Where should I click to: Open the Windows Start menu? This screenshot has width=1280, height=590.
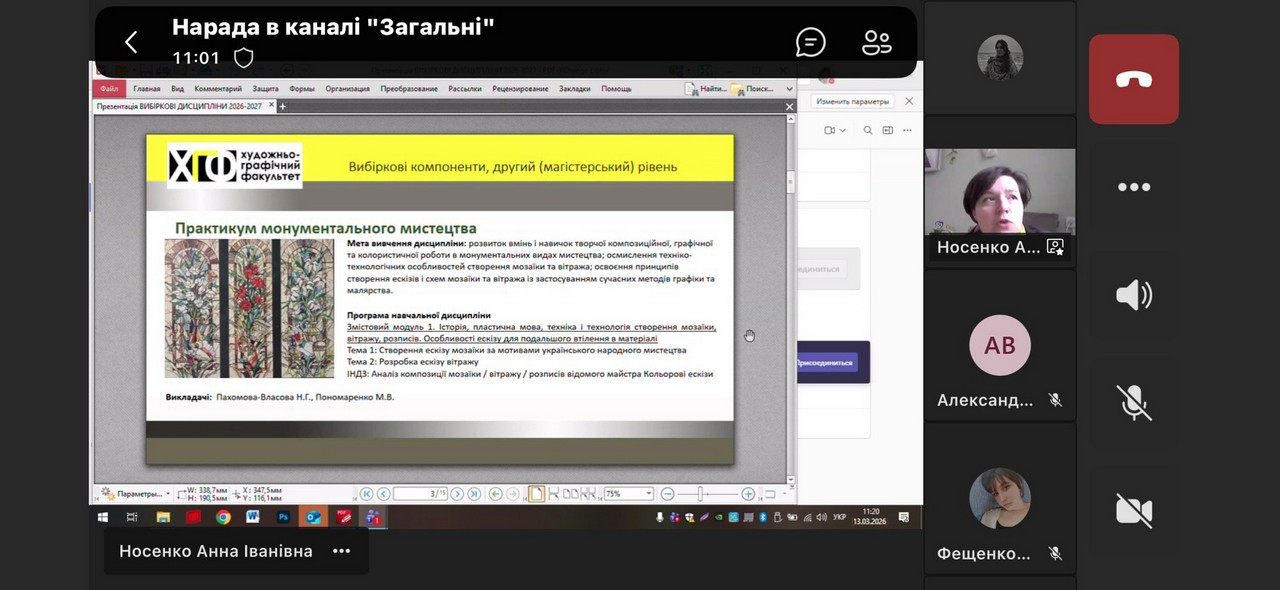(102, 517)
